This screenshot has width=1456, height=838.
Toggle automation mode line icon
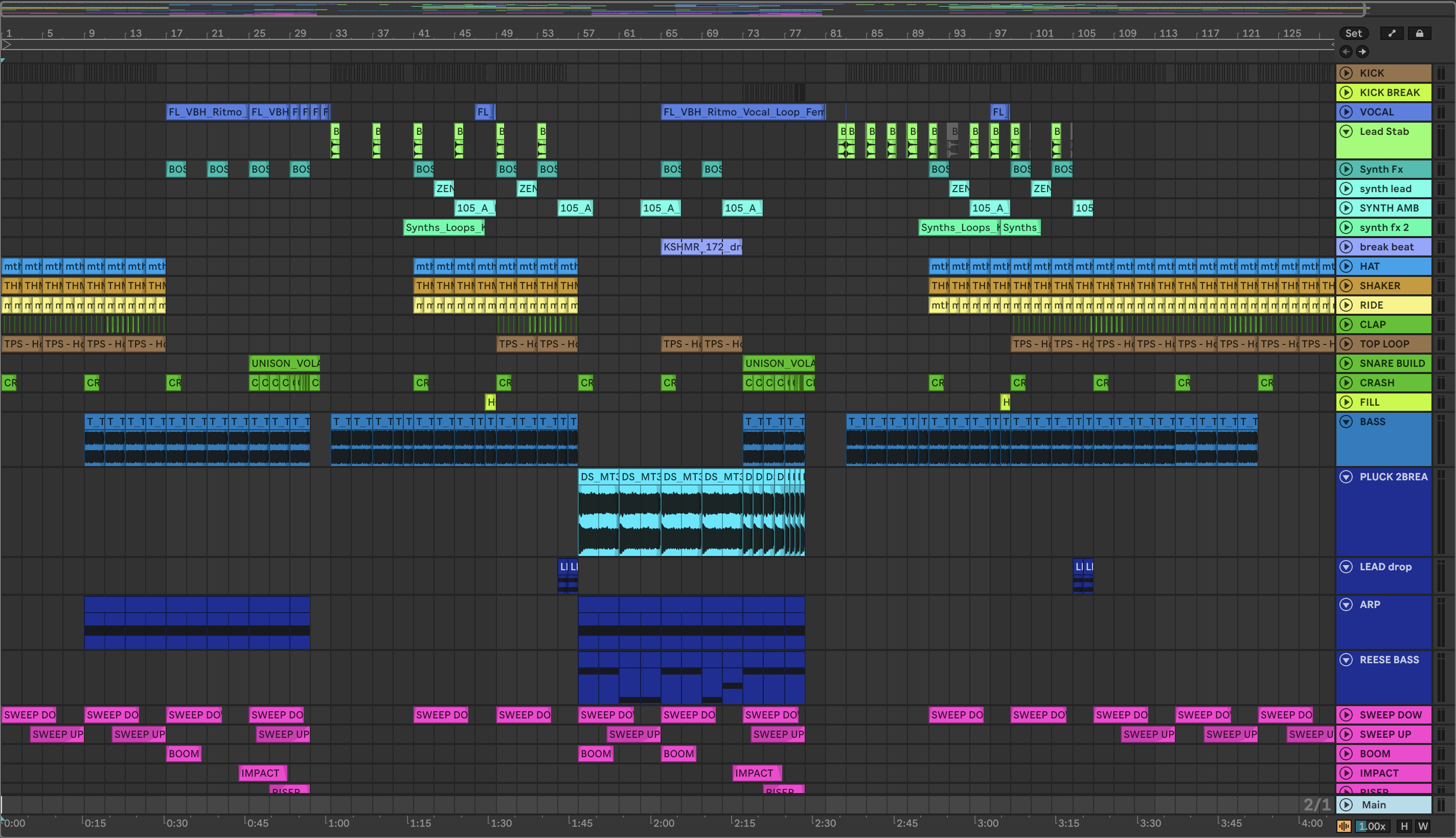(x=1392, y=33)
